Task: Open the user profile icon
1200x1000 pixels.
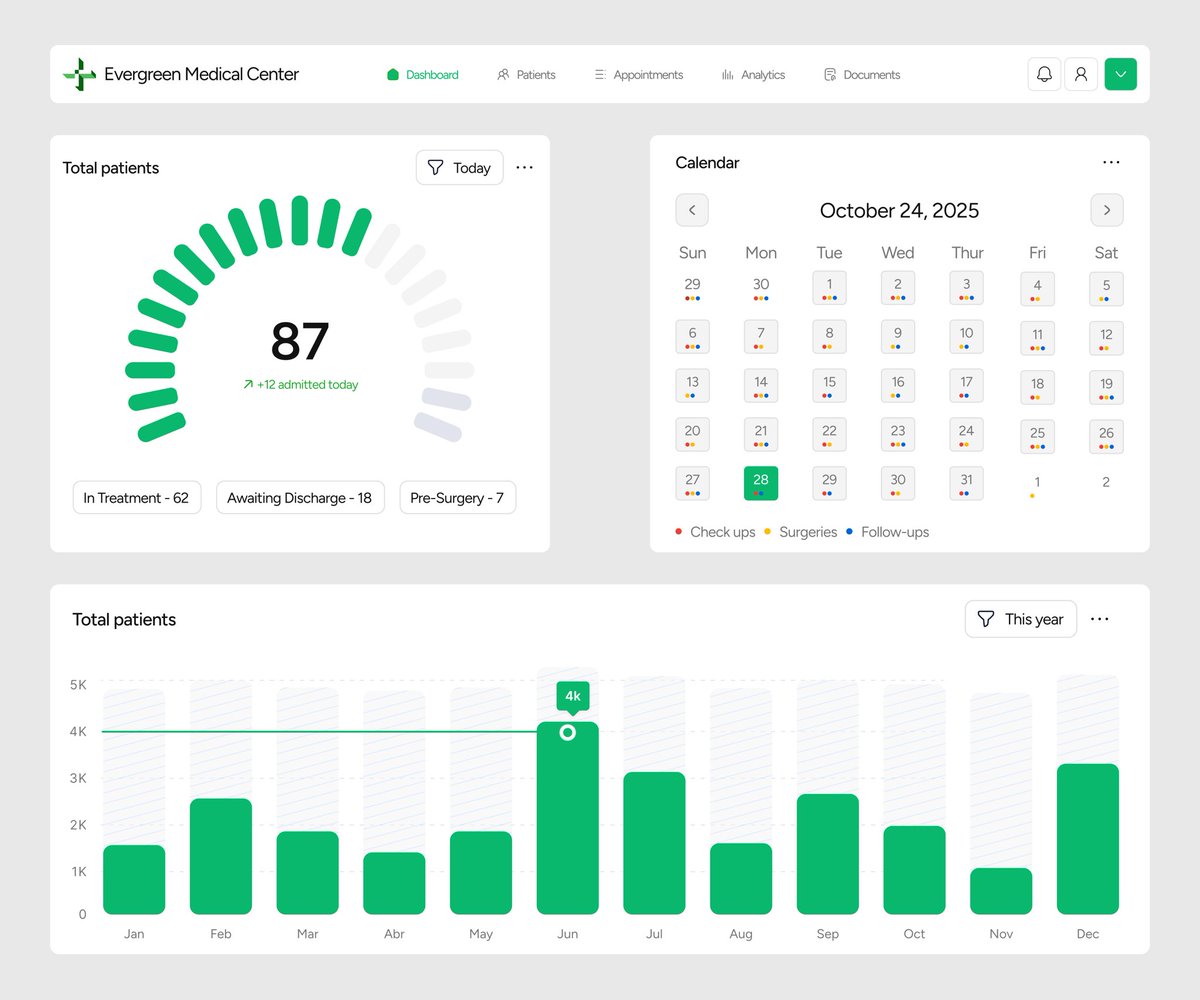Action: [1081, 74]
